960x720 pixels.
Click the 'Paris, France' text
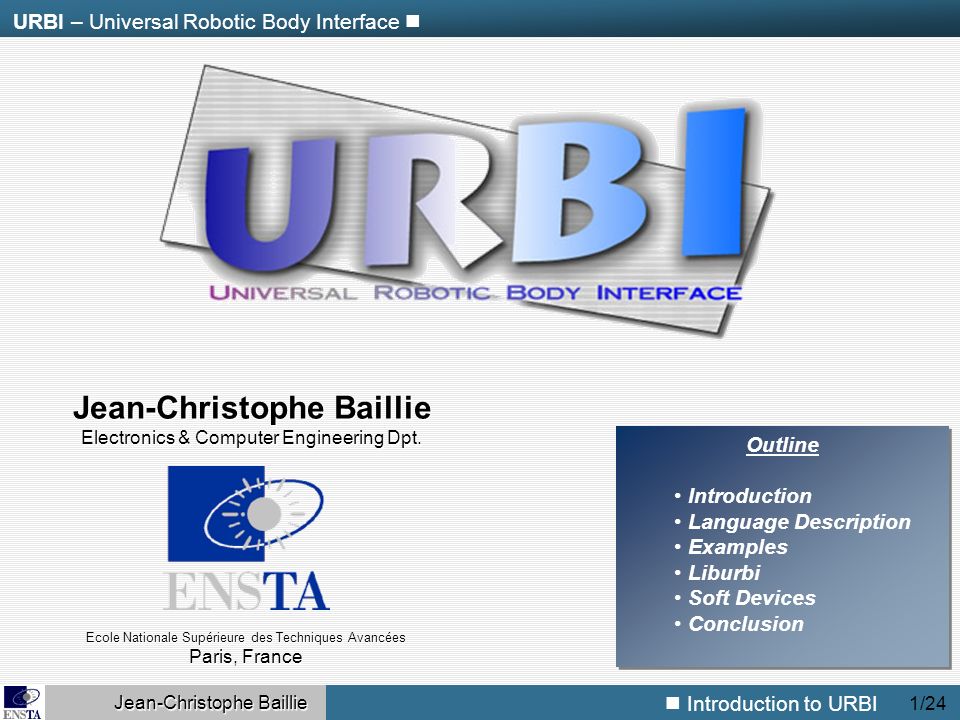click(x=246, y=657)
